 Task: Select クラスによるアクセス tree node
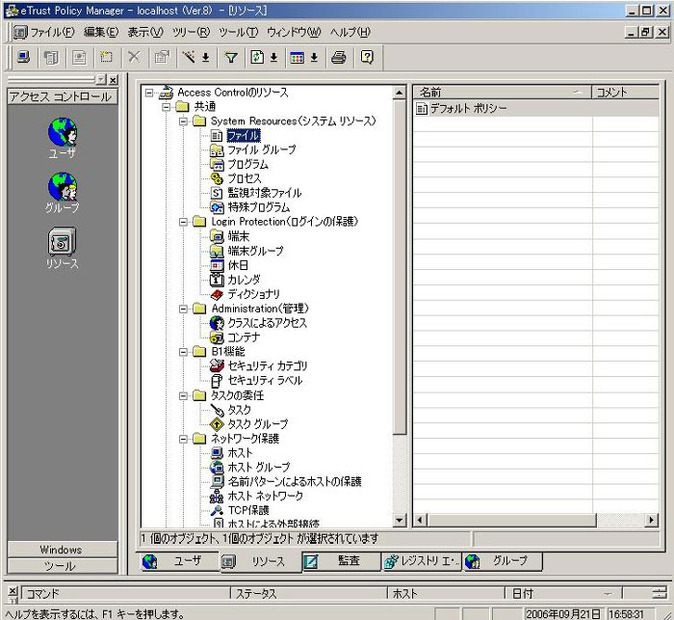(267, 323)
